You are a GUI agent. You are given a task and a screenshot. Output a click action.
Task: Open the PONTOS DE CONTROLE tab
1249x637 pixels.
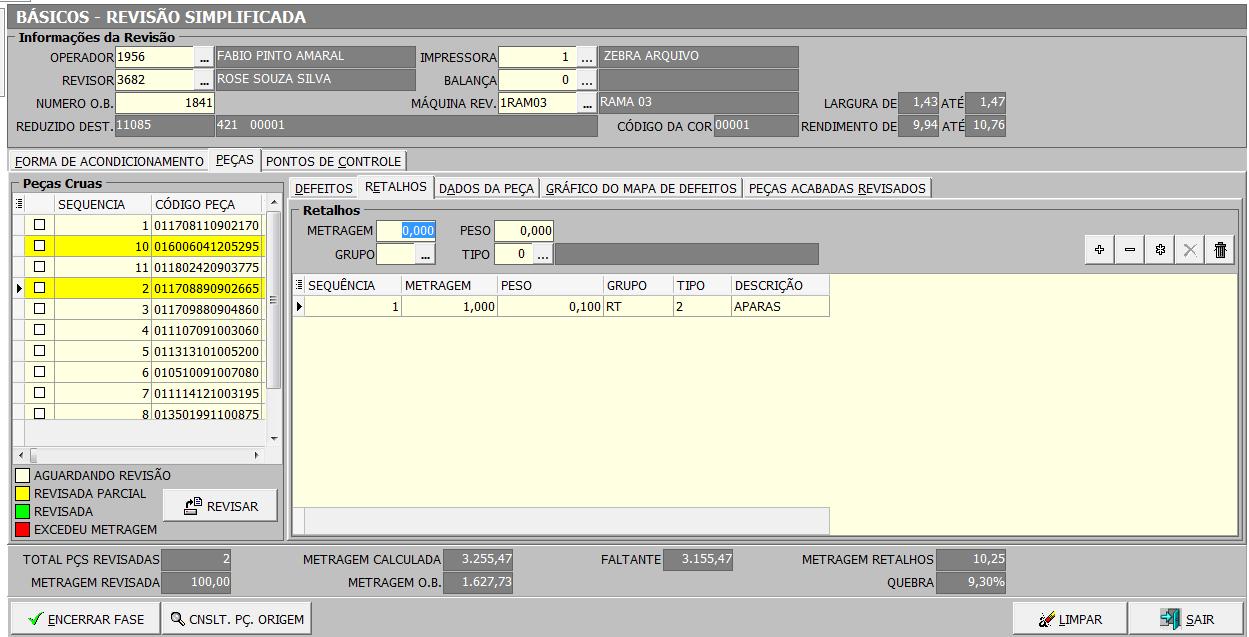333,161
